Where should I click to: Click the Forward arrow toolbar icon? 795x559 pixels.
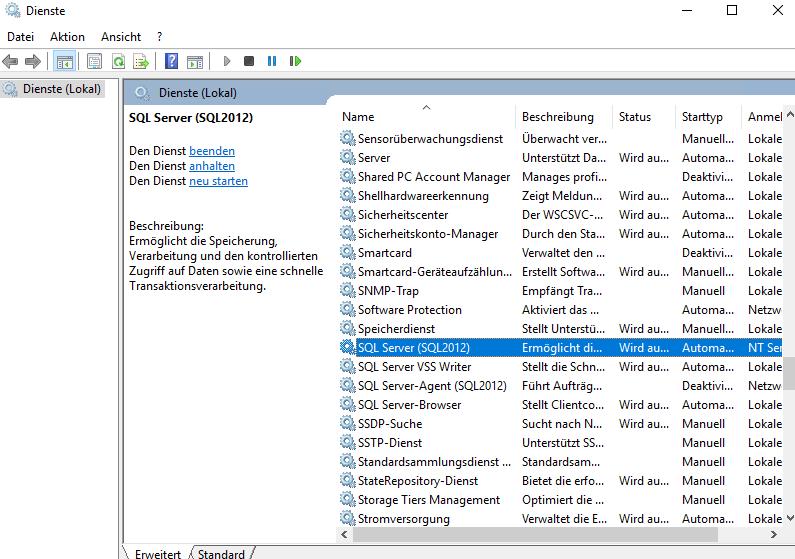pyautogui.click(x=33, y=61)
